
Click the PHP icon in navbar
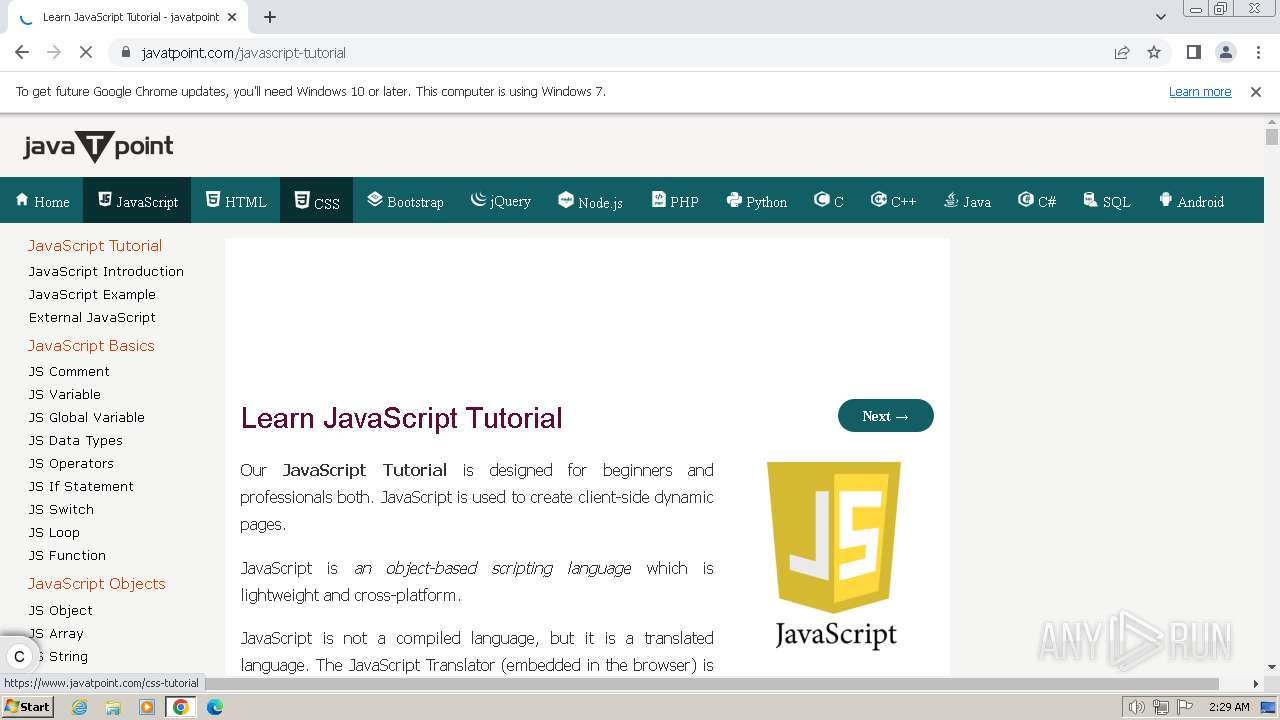(659, 199)
